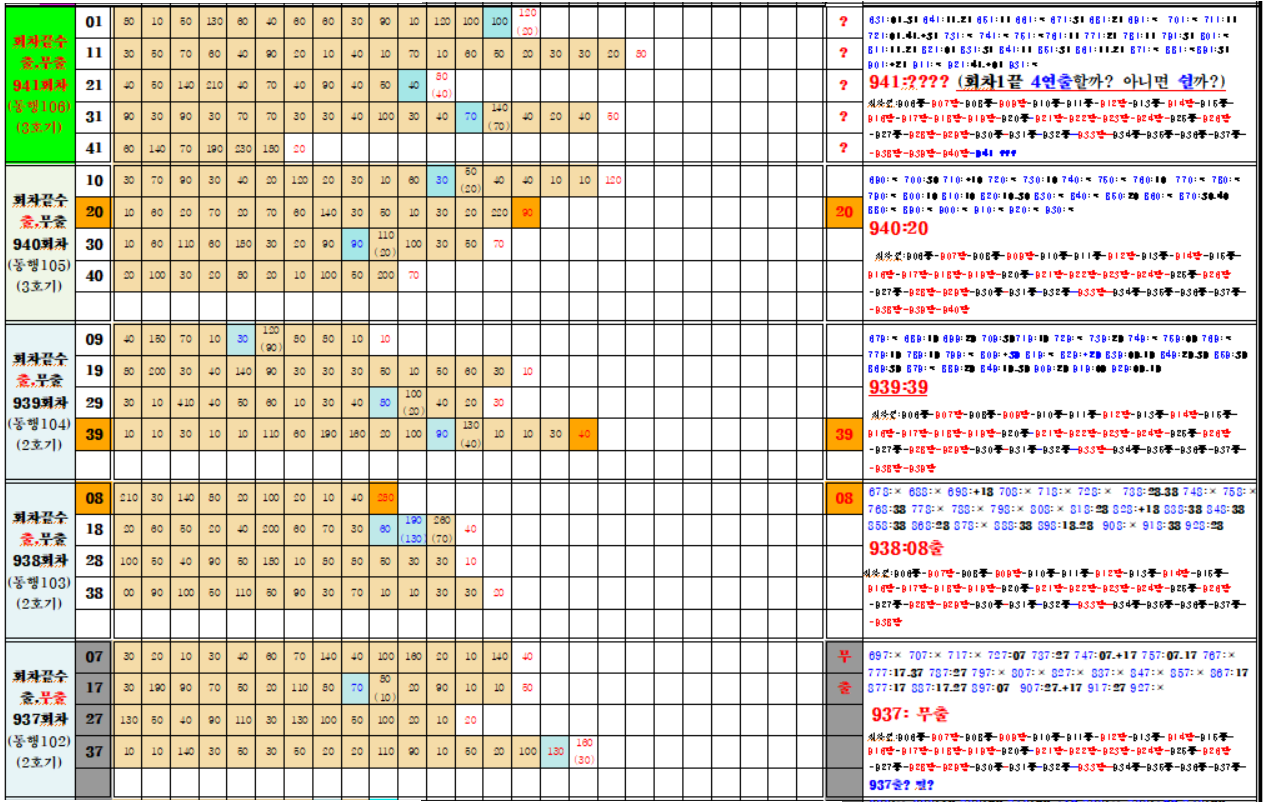Select the red 941:???? prediction text
Image resolution: width=1265 pixels, height=803 pixels.
(x=909, y=82)
